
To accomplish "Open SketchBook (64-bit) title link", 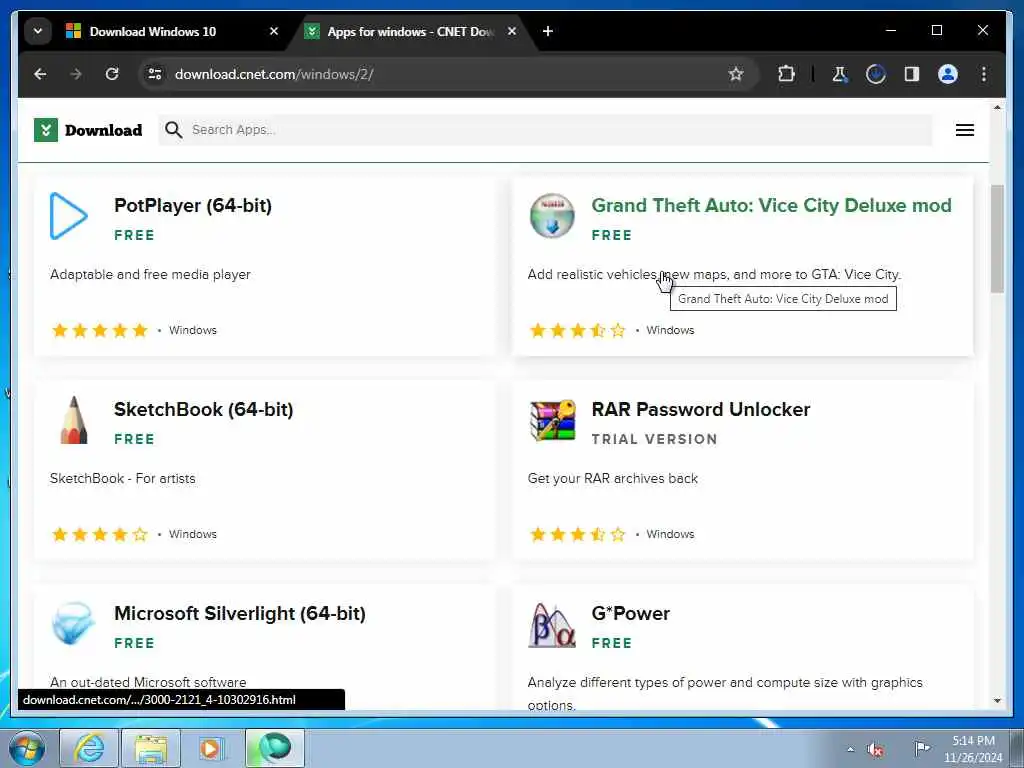I will point(203,409).
